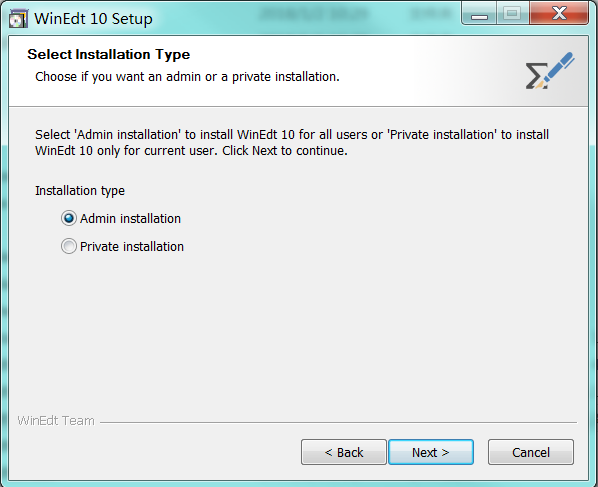Viewport: 598px width, 487px height.
Task: Abort the installer with Cancel button
Action: point(531,452)
